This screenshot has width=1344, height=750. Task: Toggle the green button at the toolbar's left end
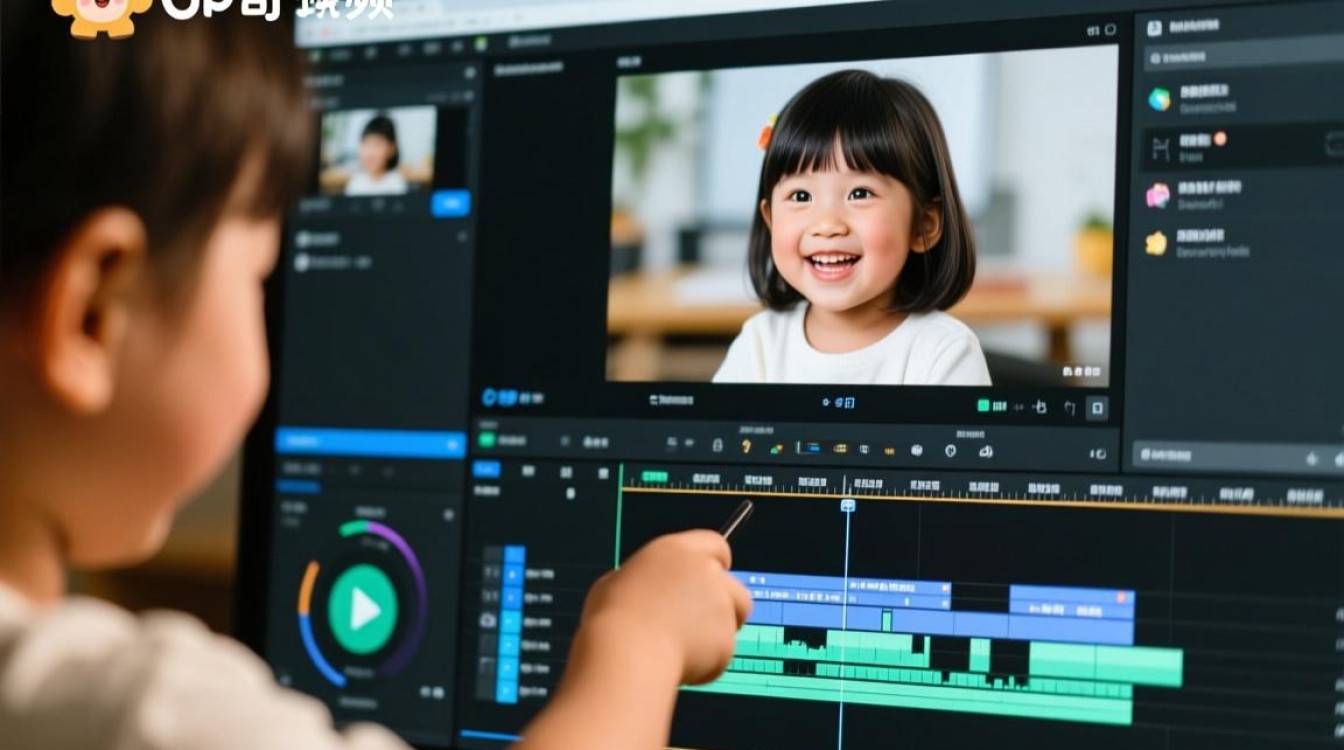487,439
